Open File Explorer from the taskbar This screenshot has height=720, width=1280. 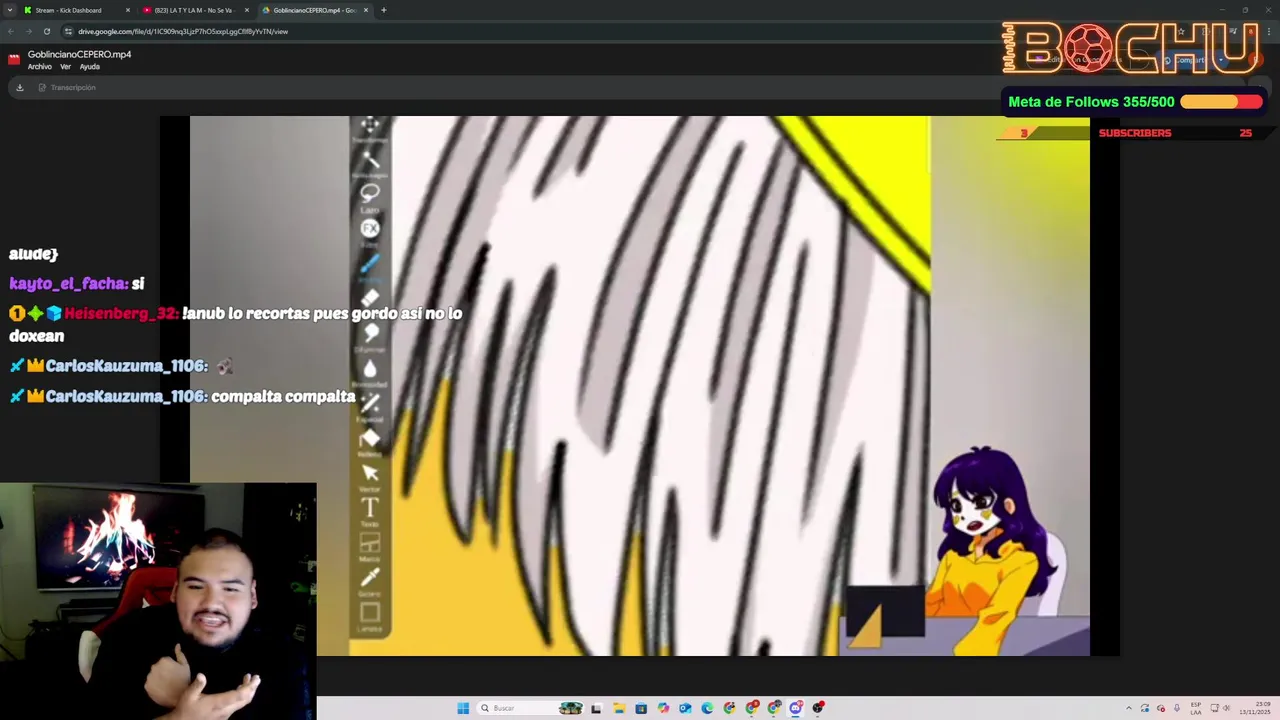tap(619, 708)
